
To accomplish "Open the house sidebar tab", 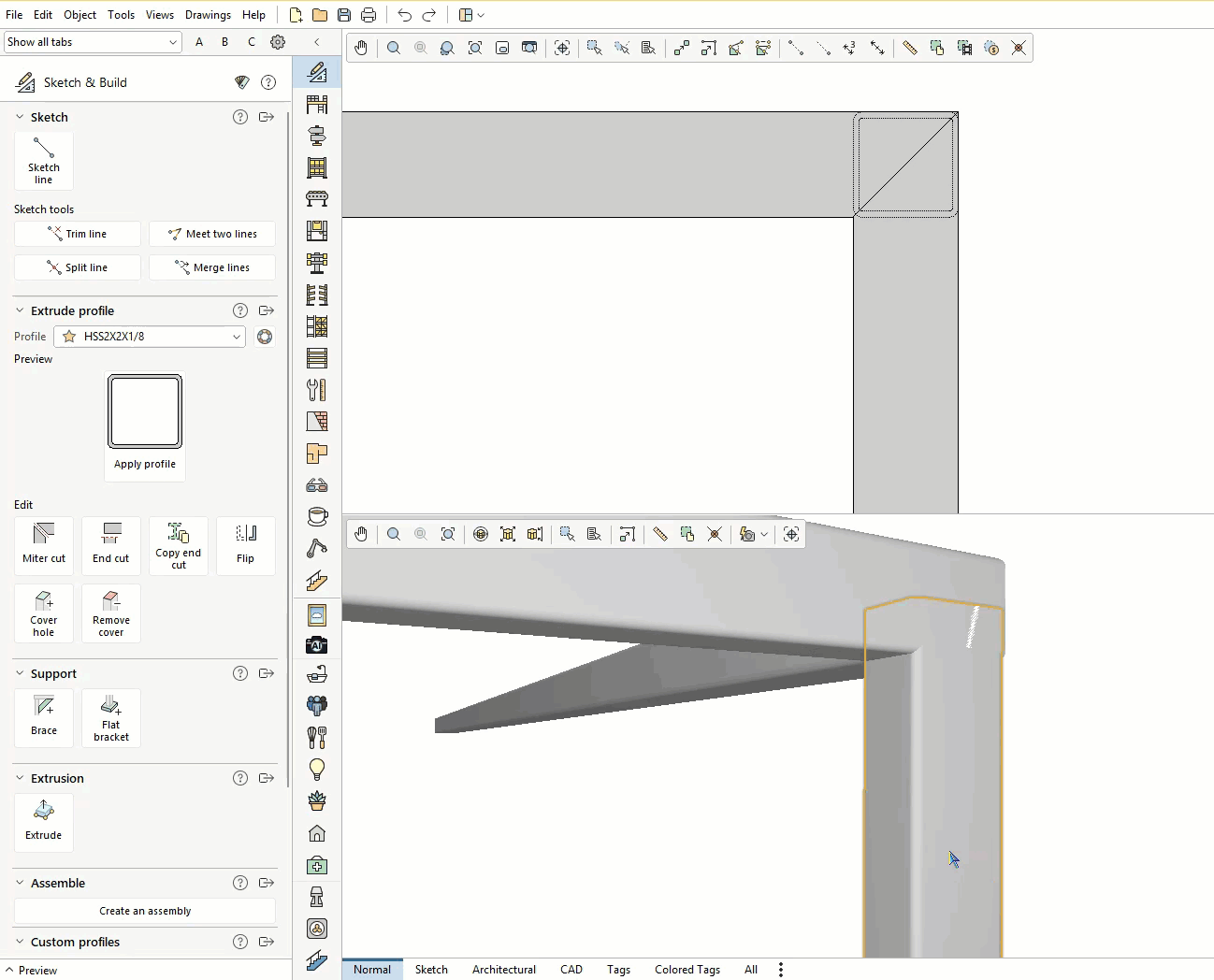I will pos(317,833).
